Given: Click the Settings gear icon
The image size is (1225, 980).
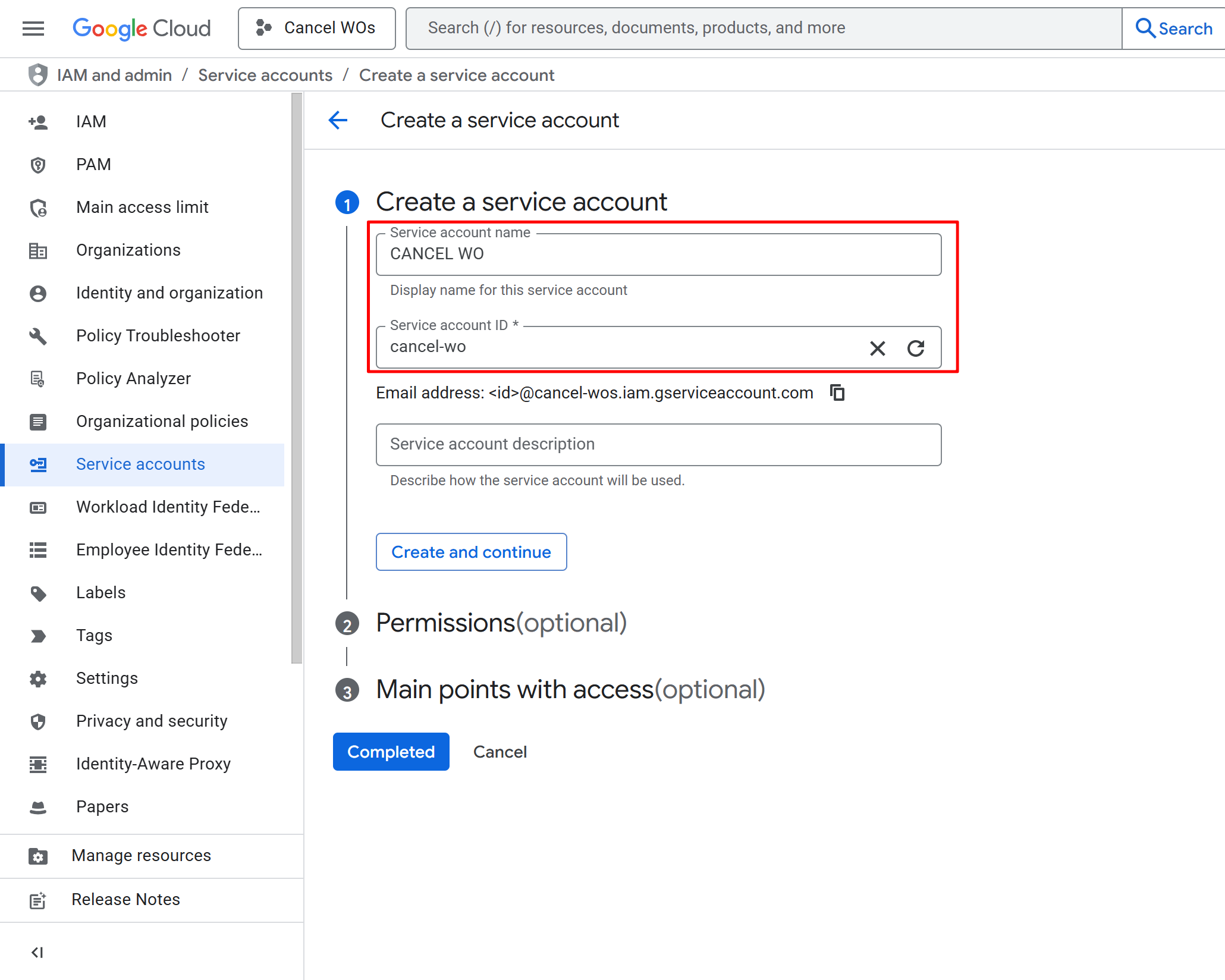Looking at the screenshot, I should 38,679.
